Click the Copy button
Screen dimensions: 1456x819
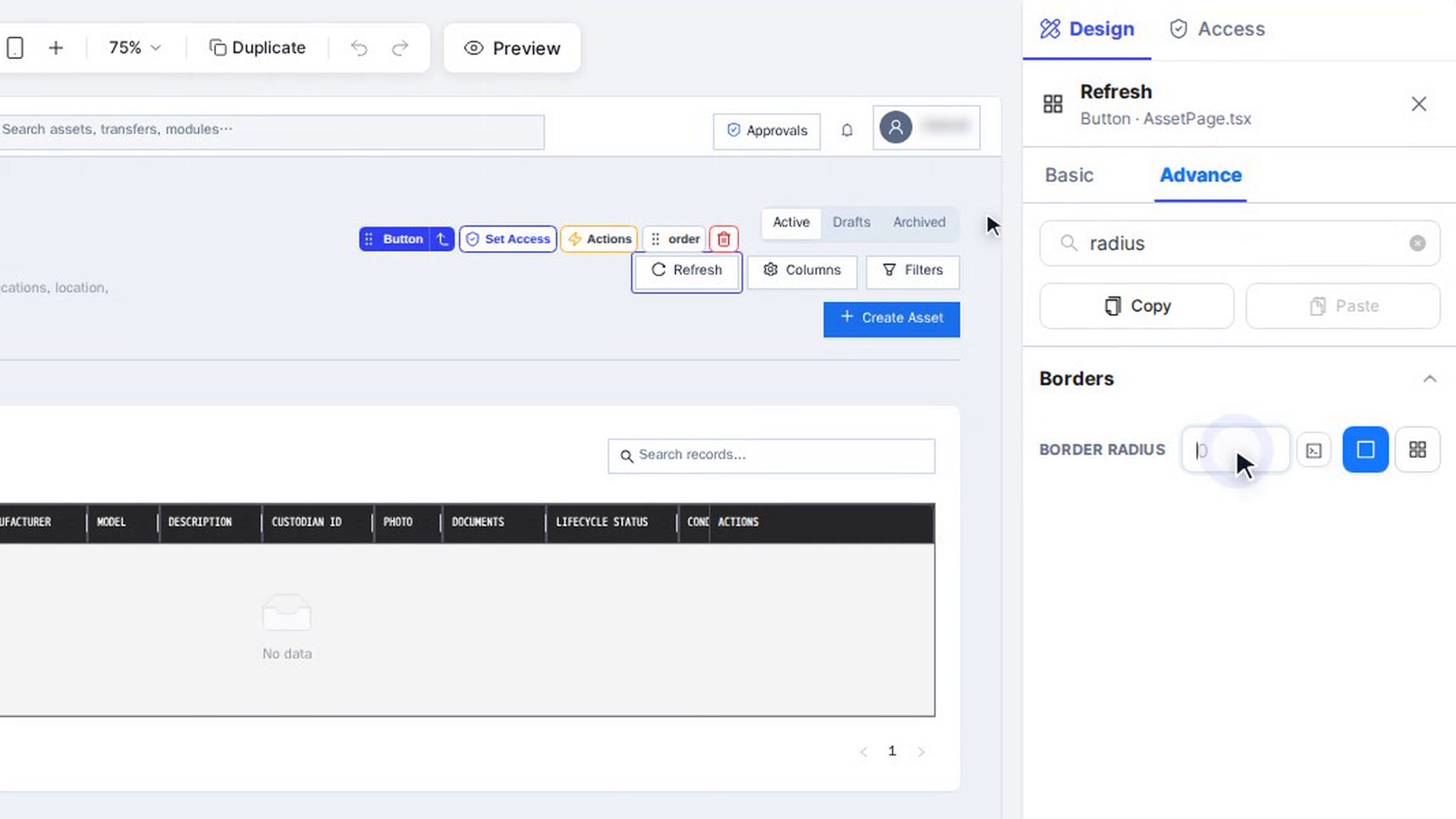1136,306
